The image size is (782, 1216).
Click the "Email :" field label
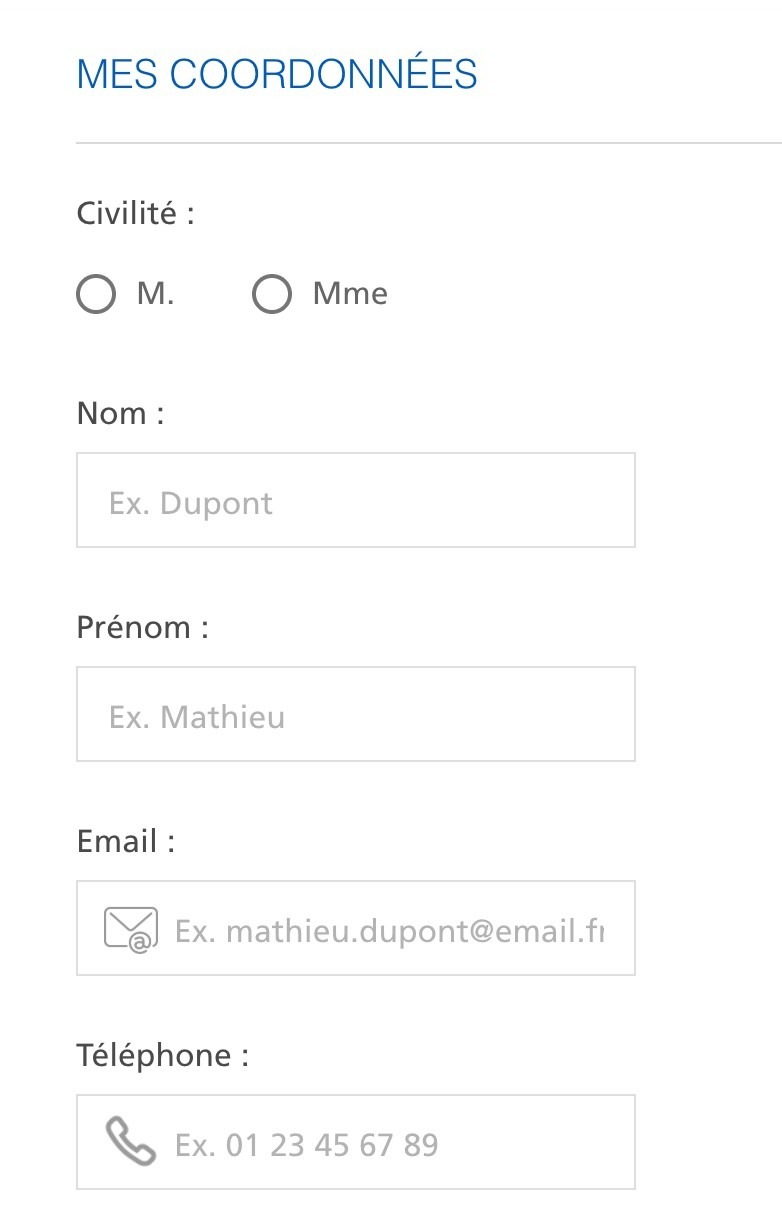click(125, 842)
